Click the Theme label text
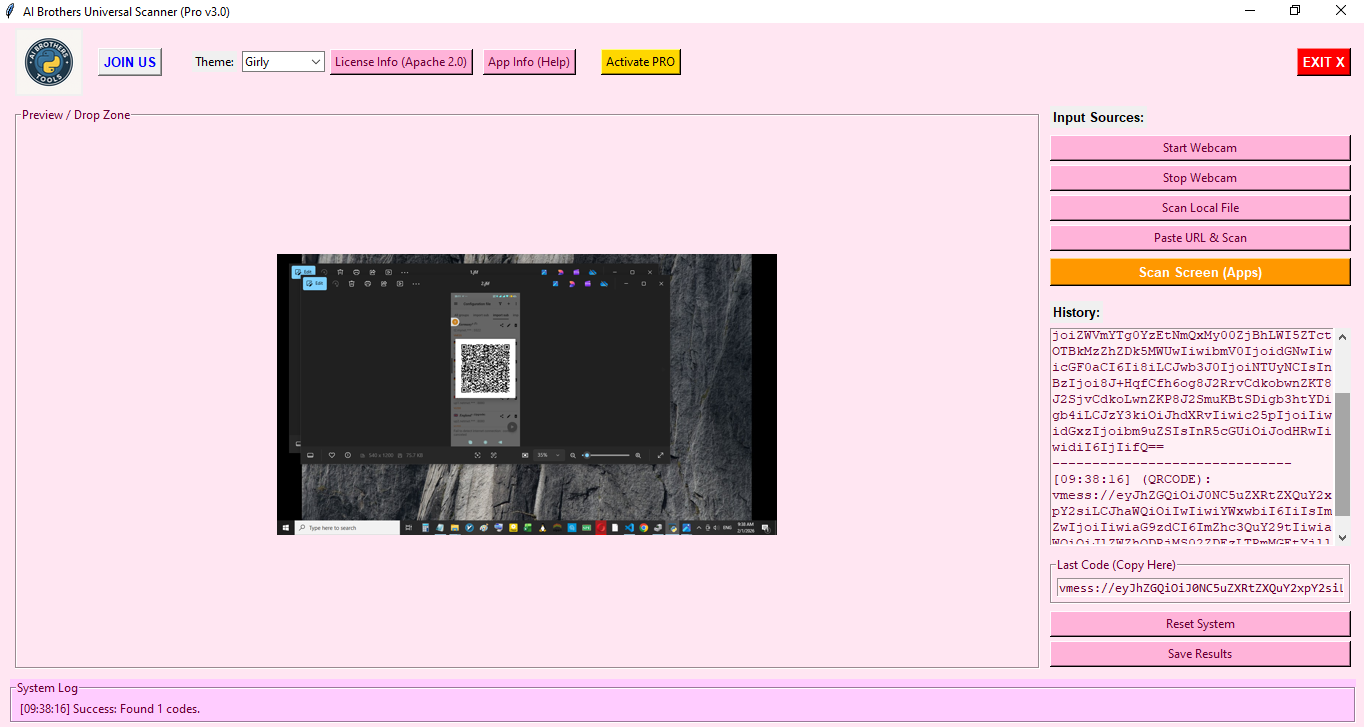 (x=214, y=62)
